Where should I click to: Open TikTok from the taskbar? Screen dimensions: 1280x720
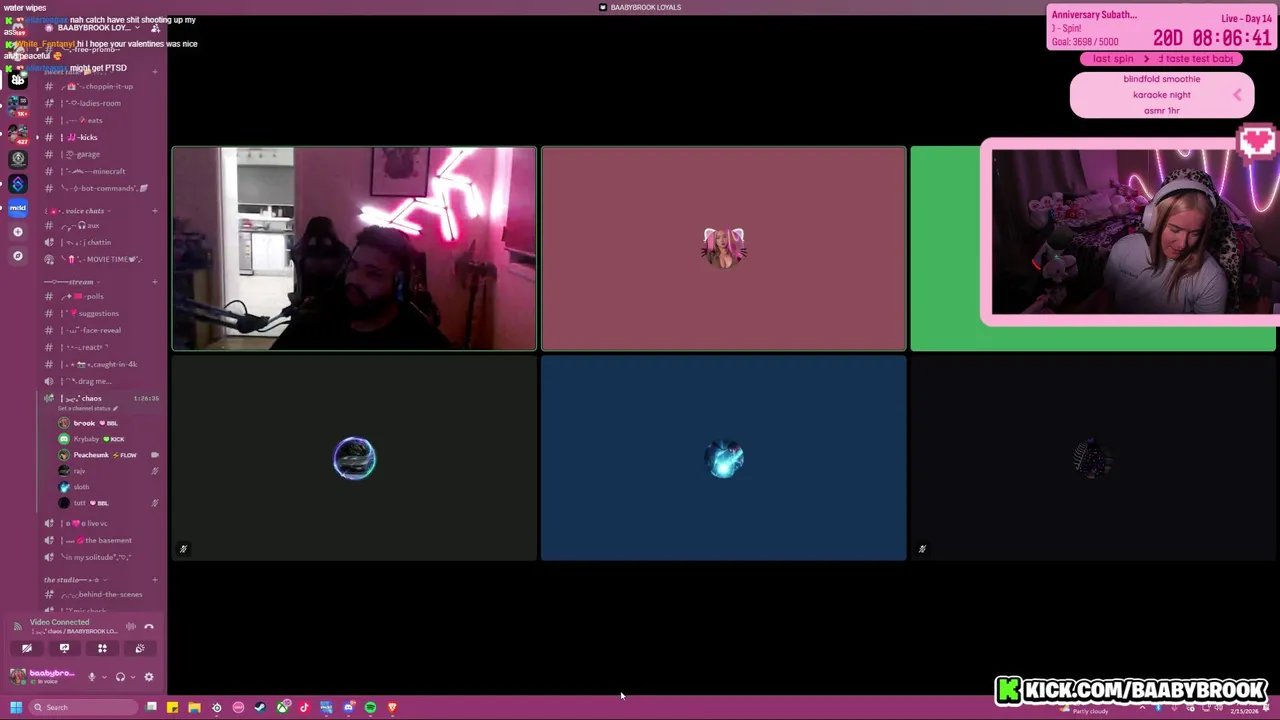tap(304, 708)
